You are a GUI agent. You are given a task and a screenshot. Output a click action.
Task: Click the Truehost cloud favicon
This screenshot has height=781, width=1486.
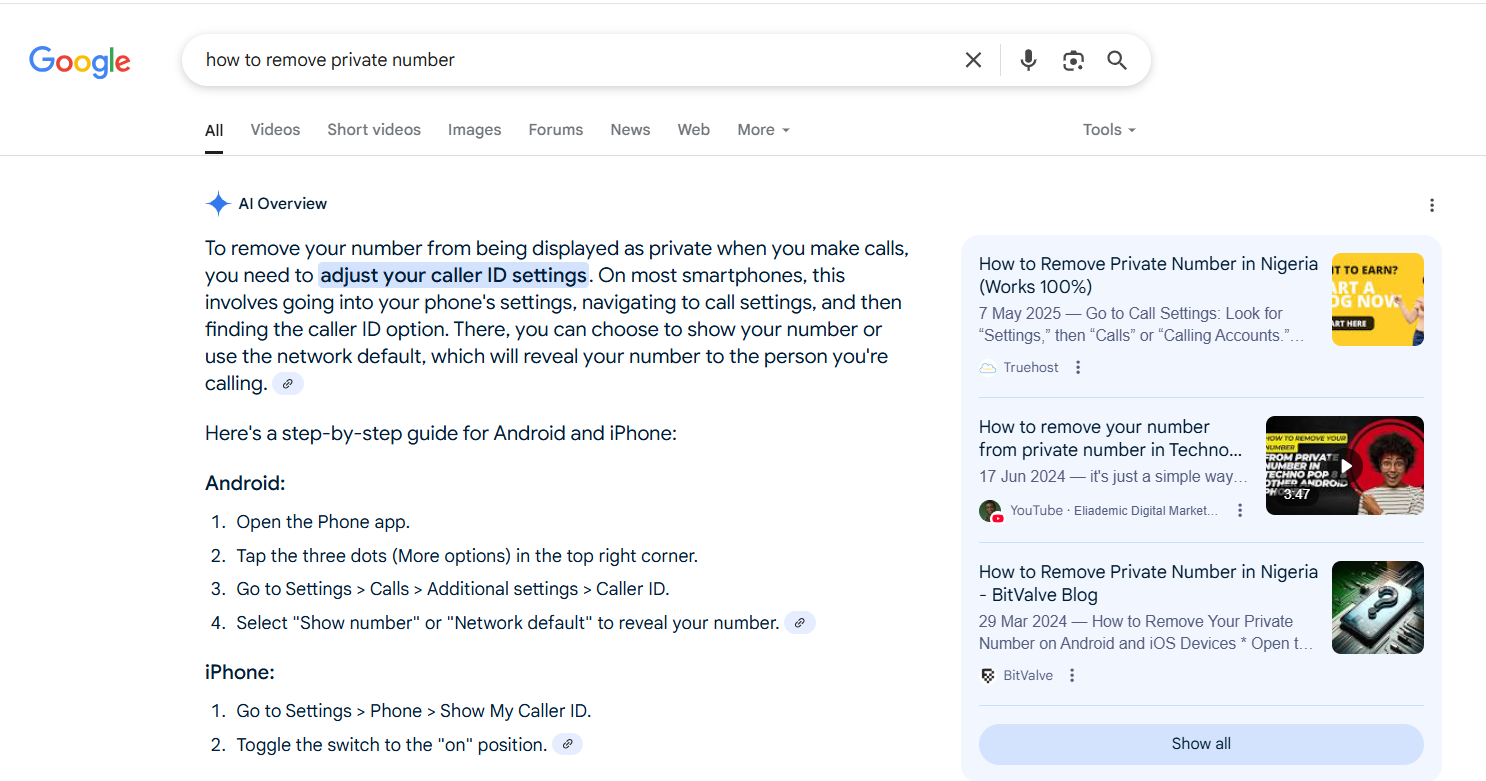click(987, 367)
